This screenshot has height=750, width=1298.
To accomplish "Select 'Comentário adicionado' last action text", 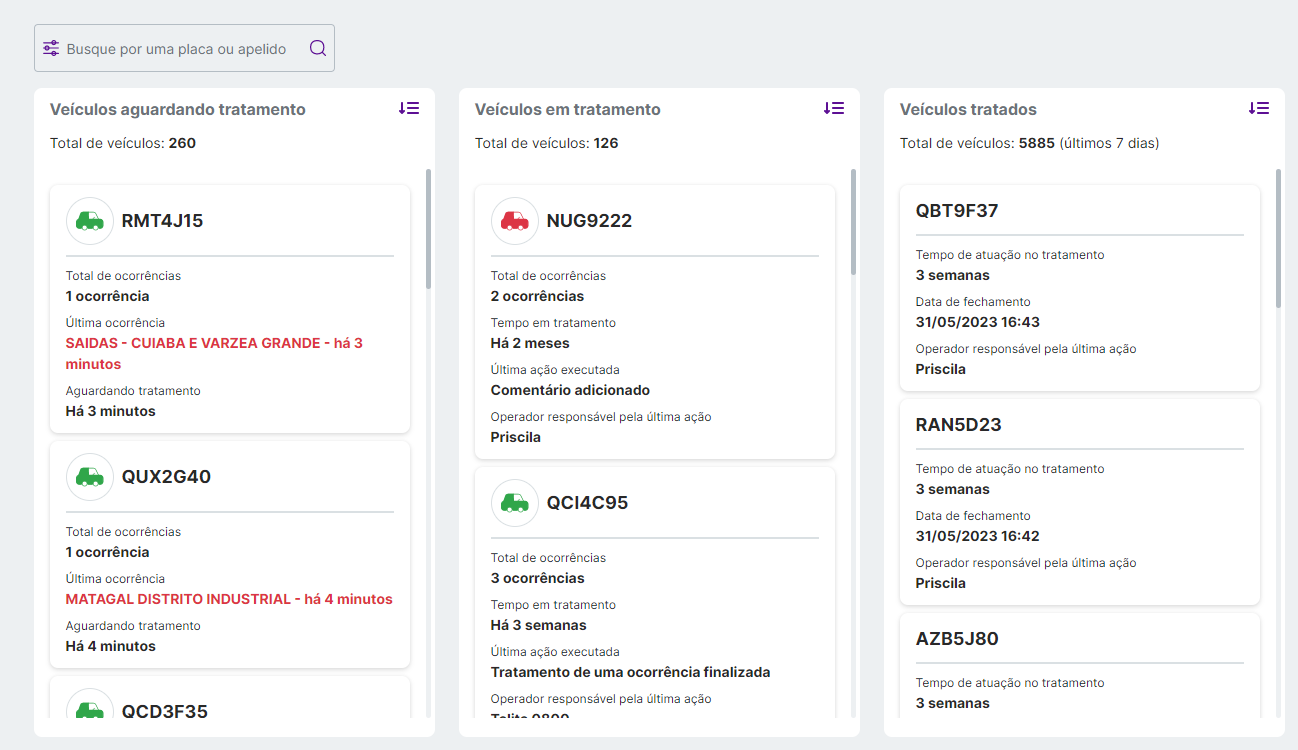I will 570,390.
